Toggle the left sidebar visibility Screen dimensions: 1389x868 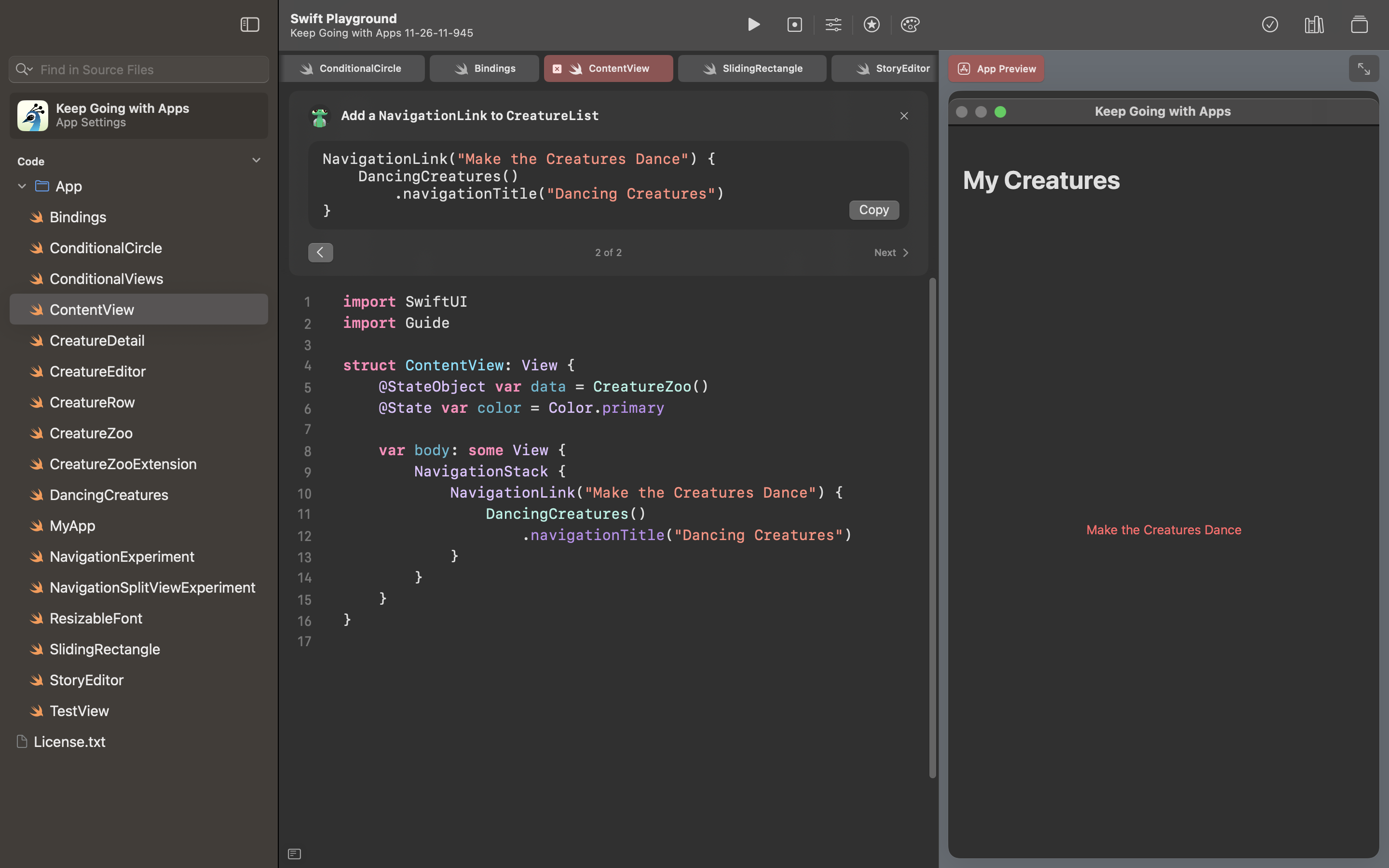click(x=250, y=25)
